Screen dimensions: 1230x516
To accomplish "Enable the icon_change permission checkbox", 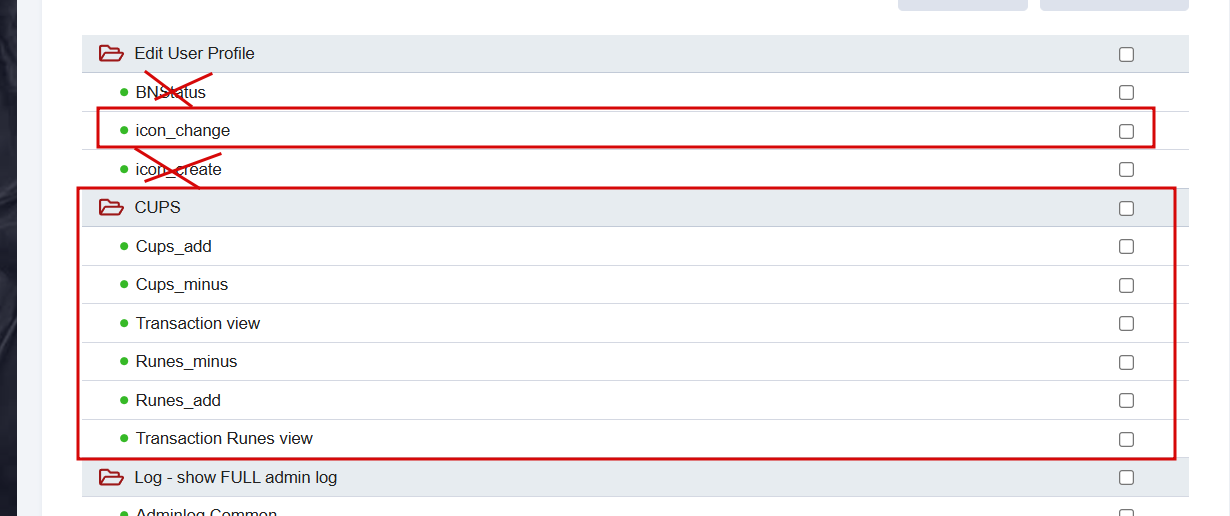I will [1126, 131].
